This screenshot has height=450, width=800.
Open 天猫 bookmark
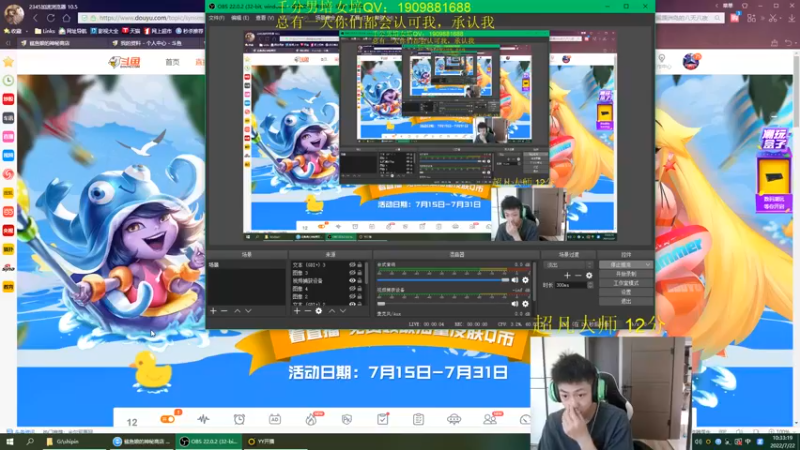click(131, 31)
